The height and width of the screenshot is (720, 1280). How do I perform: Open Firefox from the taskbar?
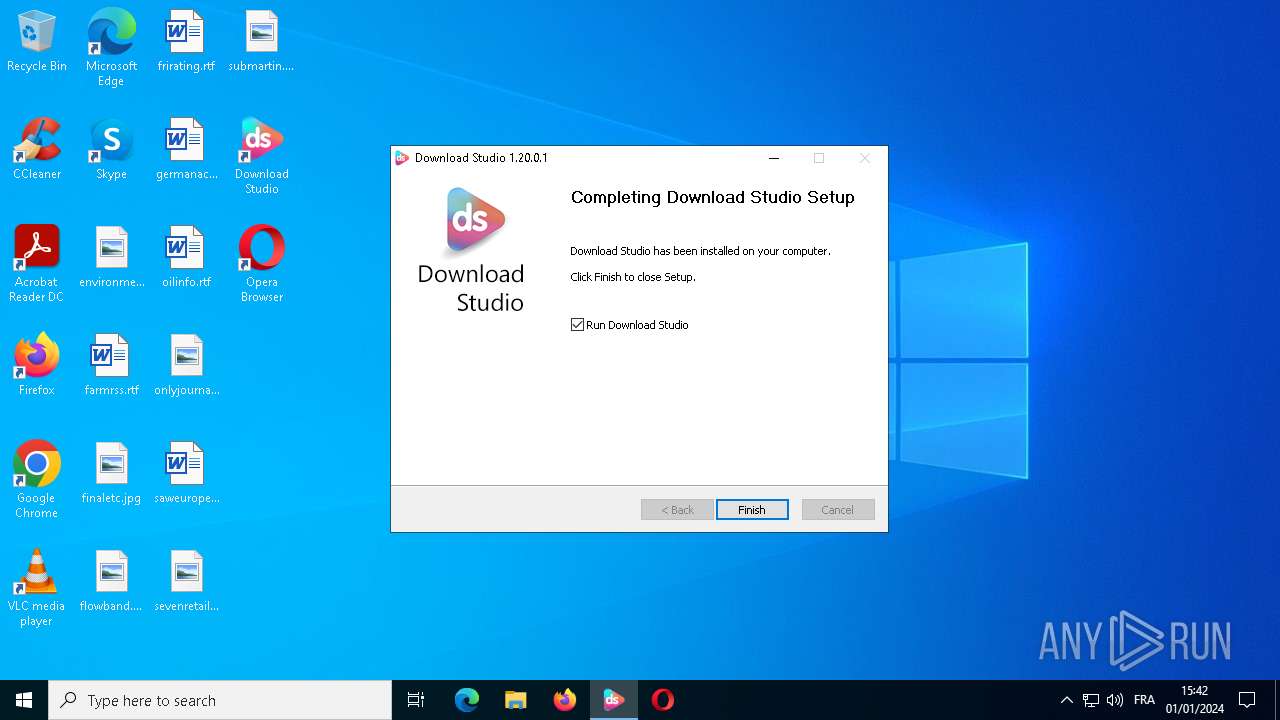565,700
